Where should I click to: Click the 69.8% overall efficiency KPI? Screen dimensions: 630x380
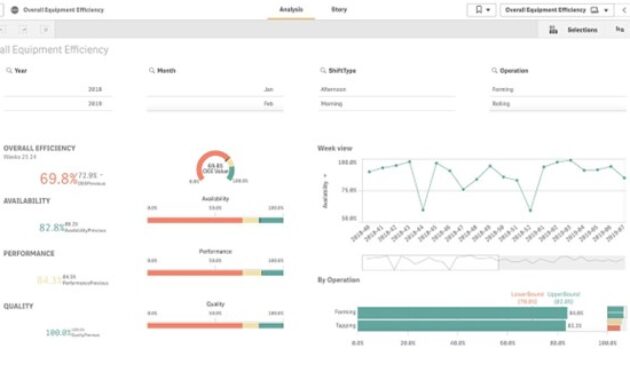(59, 178)
